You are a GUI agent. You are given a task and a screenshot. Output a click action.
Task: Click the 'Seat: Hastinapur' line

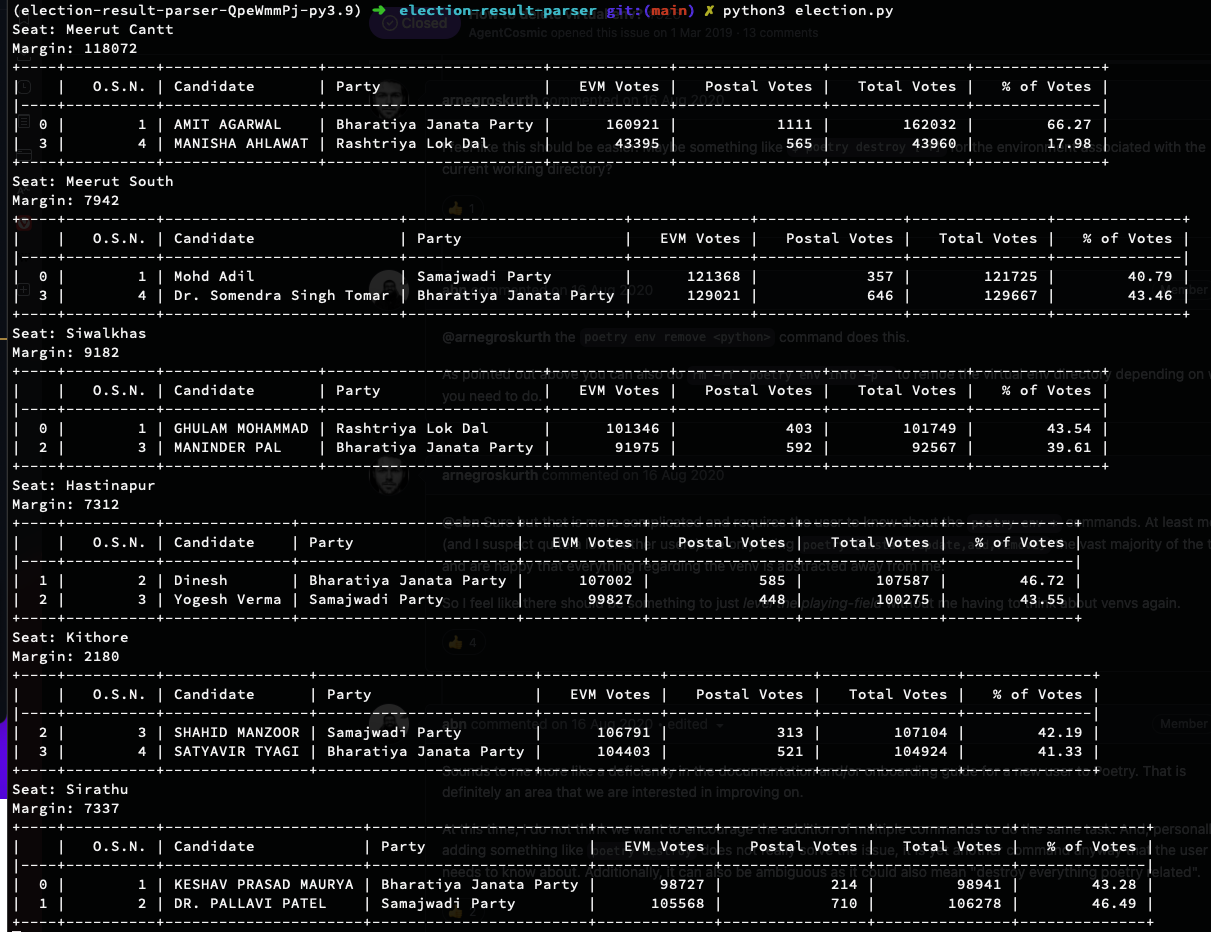pos(84,485)
